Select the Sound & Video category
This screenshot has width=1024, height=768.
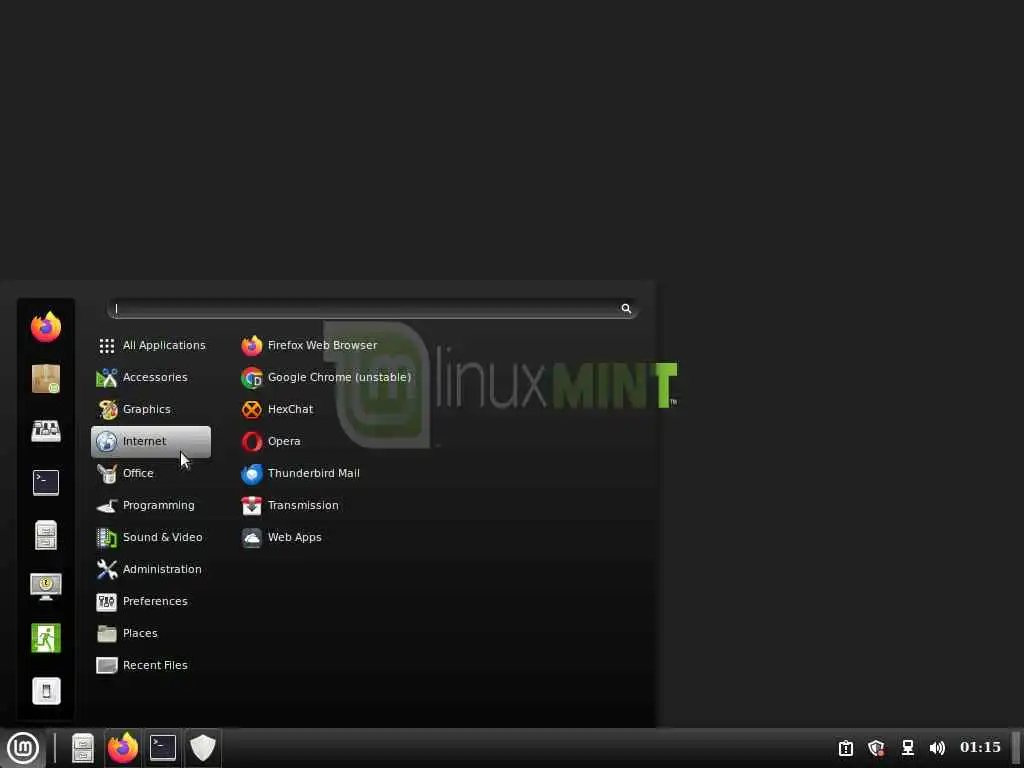[151, 537]
